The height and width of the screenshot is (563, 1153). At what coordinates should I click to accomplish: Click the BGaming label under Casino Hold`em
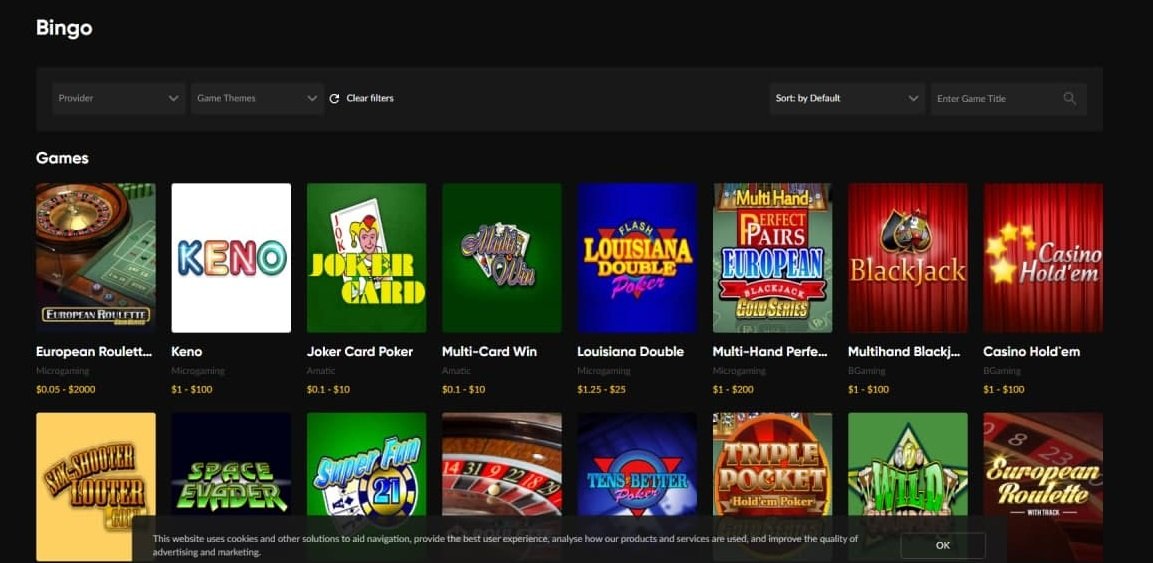pos(1002,371)
